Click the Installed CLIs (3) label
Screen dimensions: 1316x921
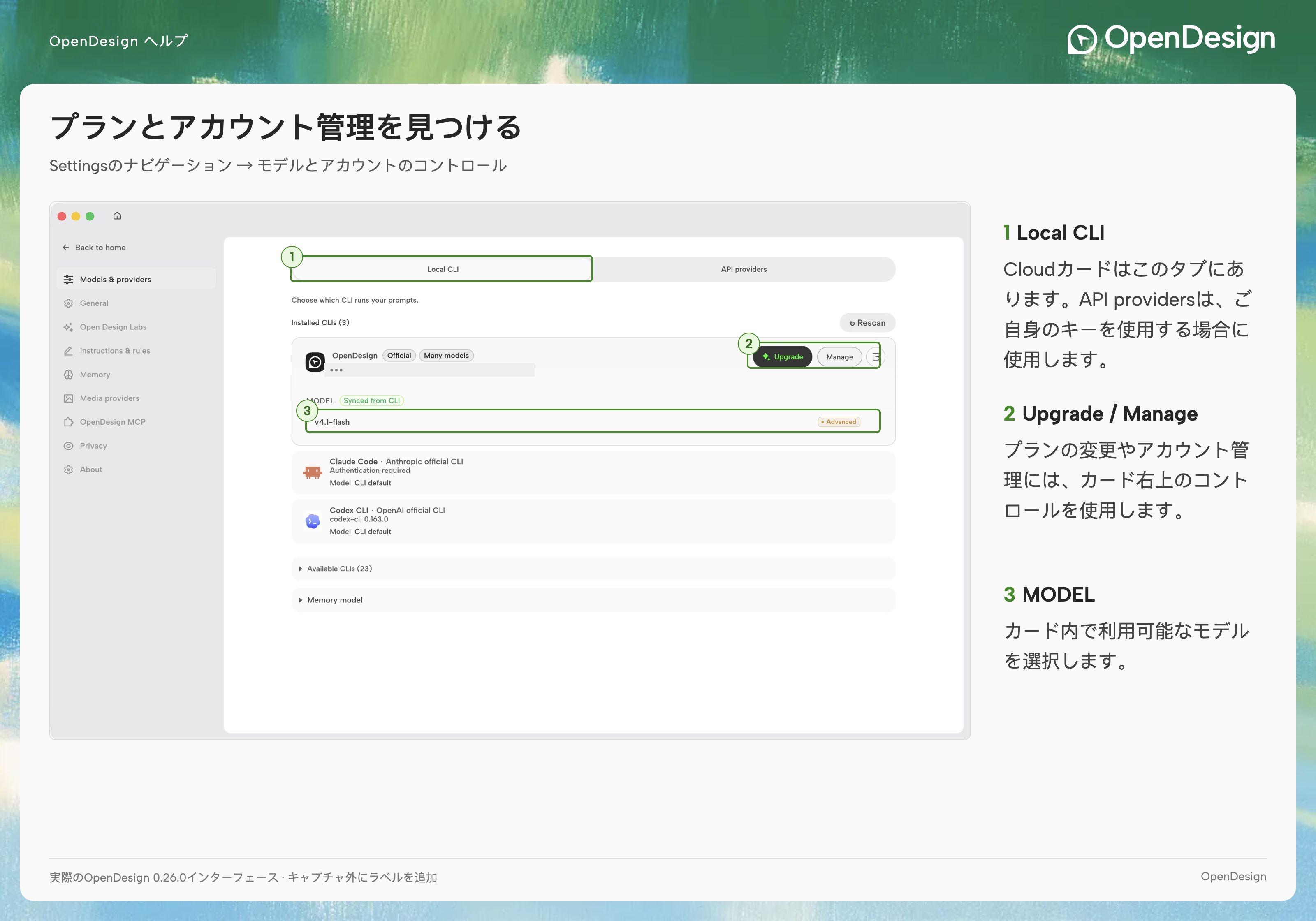[x=320, y=323]
